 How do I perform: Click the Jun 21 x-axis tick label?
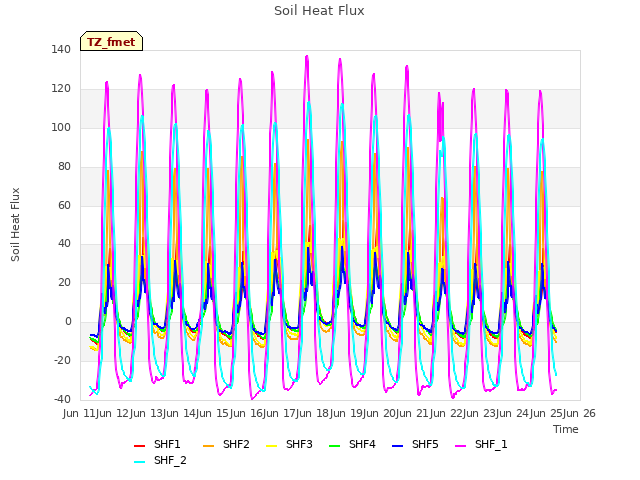tap(414, 413)
